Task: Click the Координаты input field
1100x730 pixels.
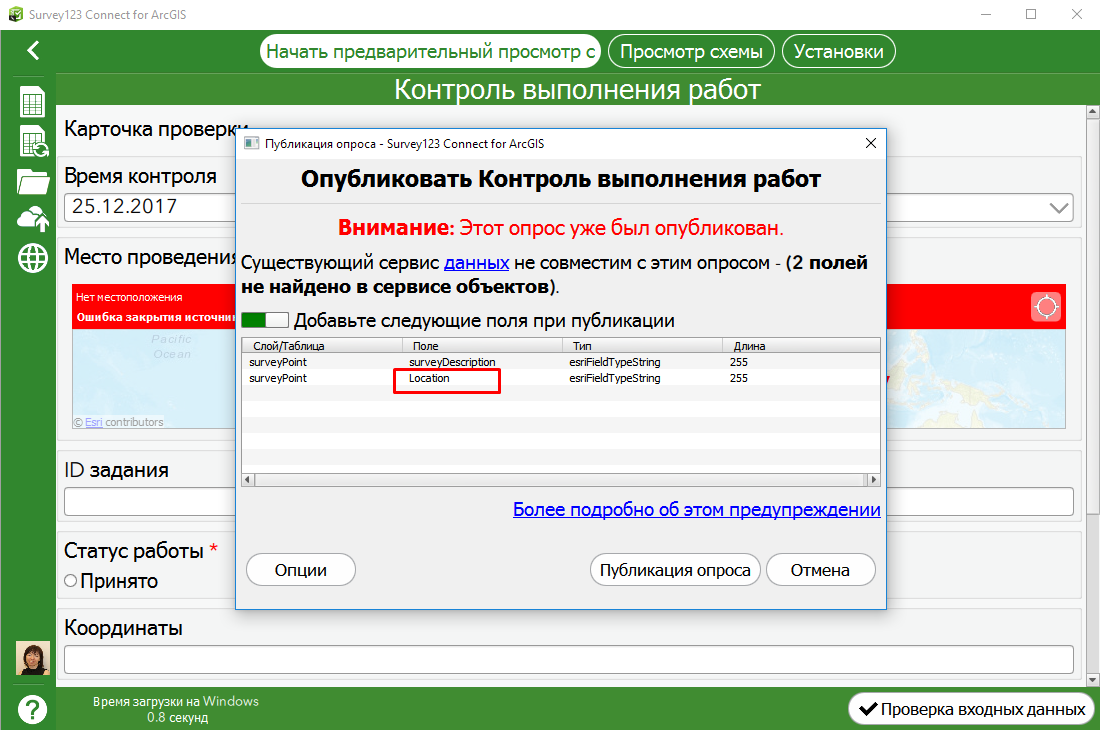Action: 569,659
